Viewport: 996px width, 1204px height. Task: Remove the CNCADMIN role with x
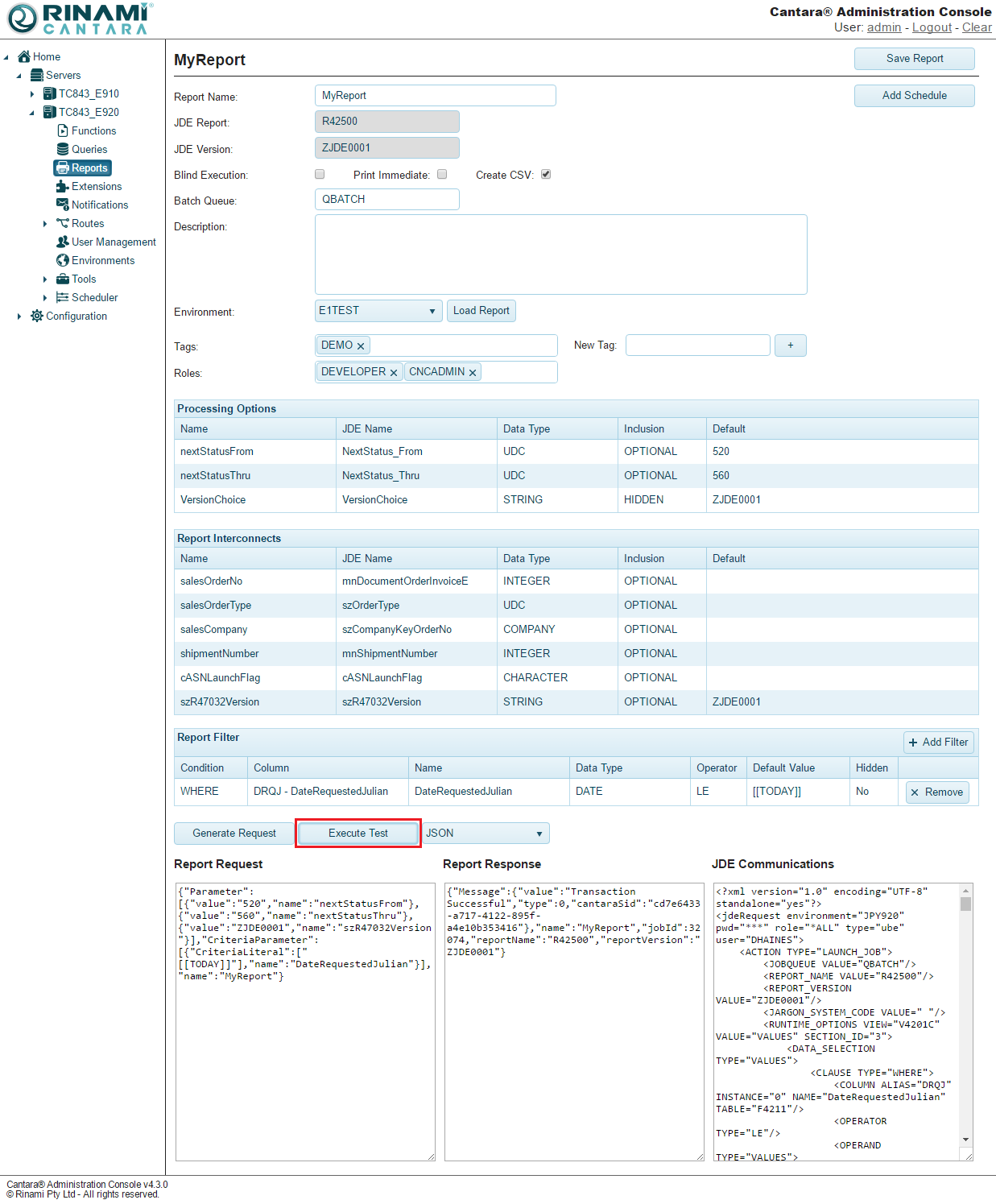473,372
